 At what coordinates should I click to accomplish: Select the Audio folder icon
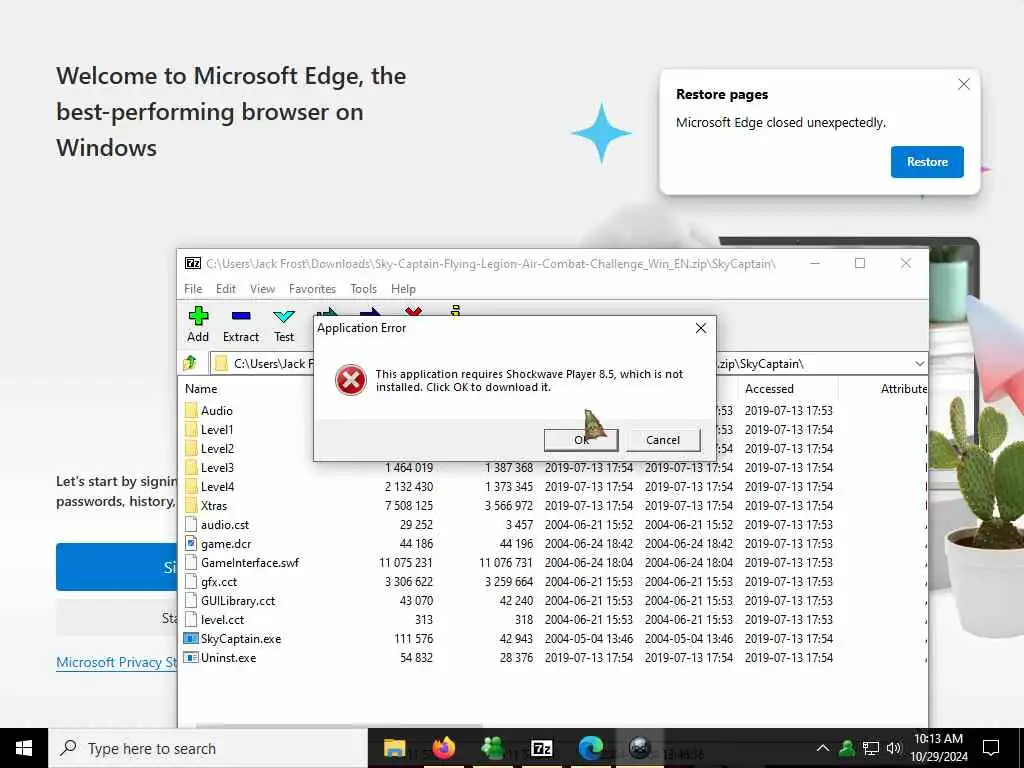191,410
